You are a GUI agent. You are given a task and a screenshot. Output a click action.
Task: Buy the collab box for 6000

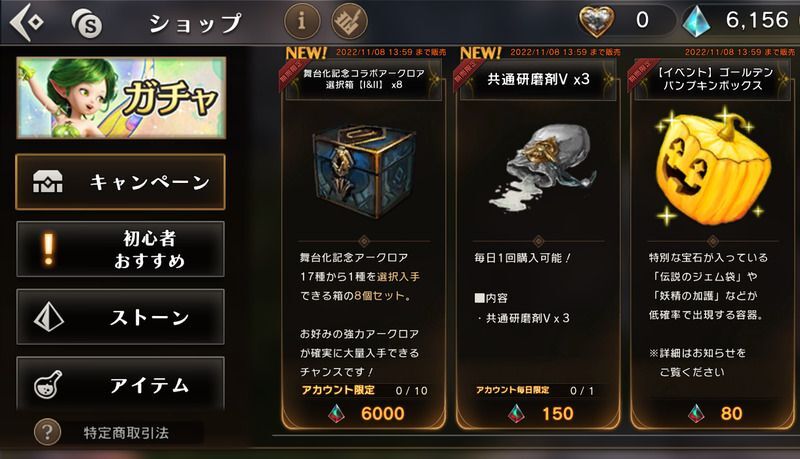(x=364, y=414)
